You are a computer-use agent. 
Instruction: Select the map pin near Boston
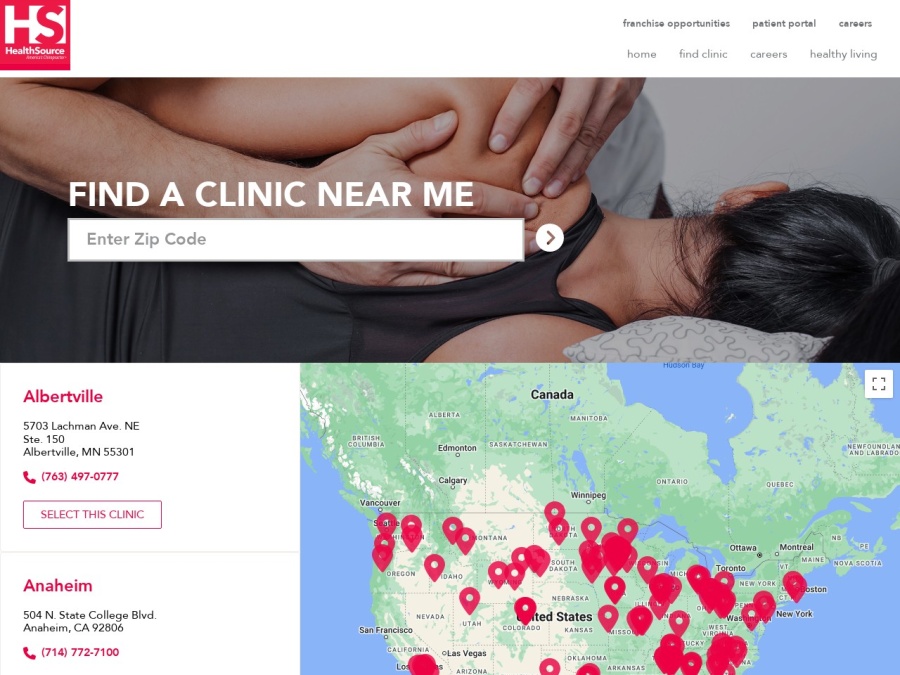pyautogui.click(x=794, y=584)
